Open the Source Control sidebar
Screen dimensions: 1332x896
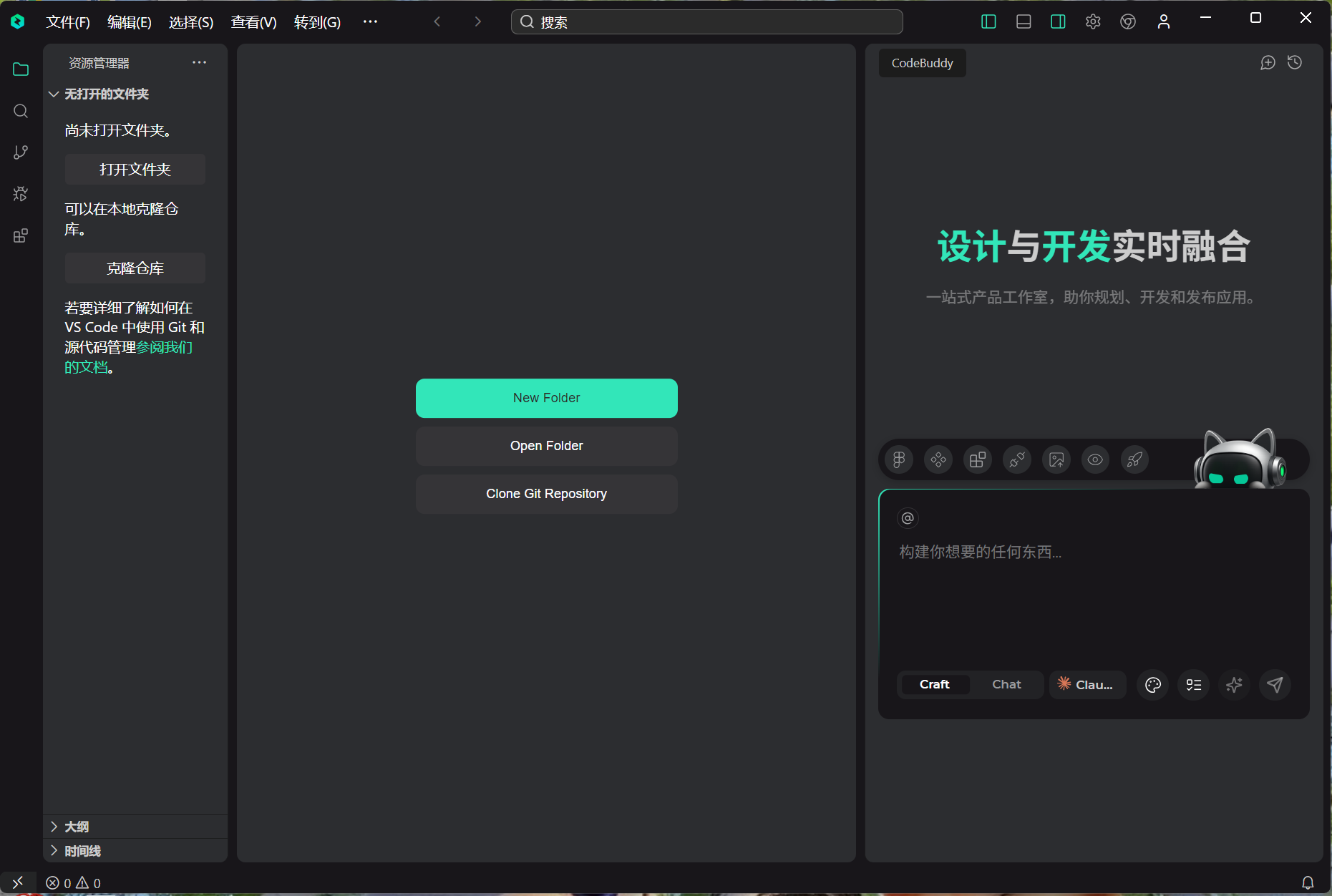coord(20,152)
